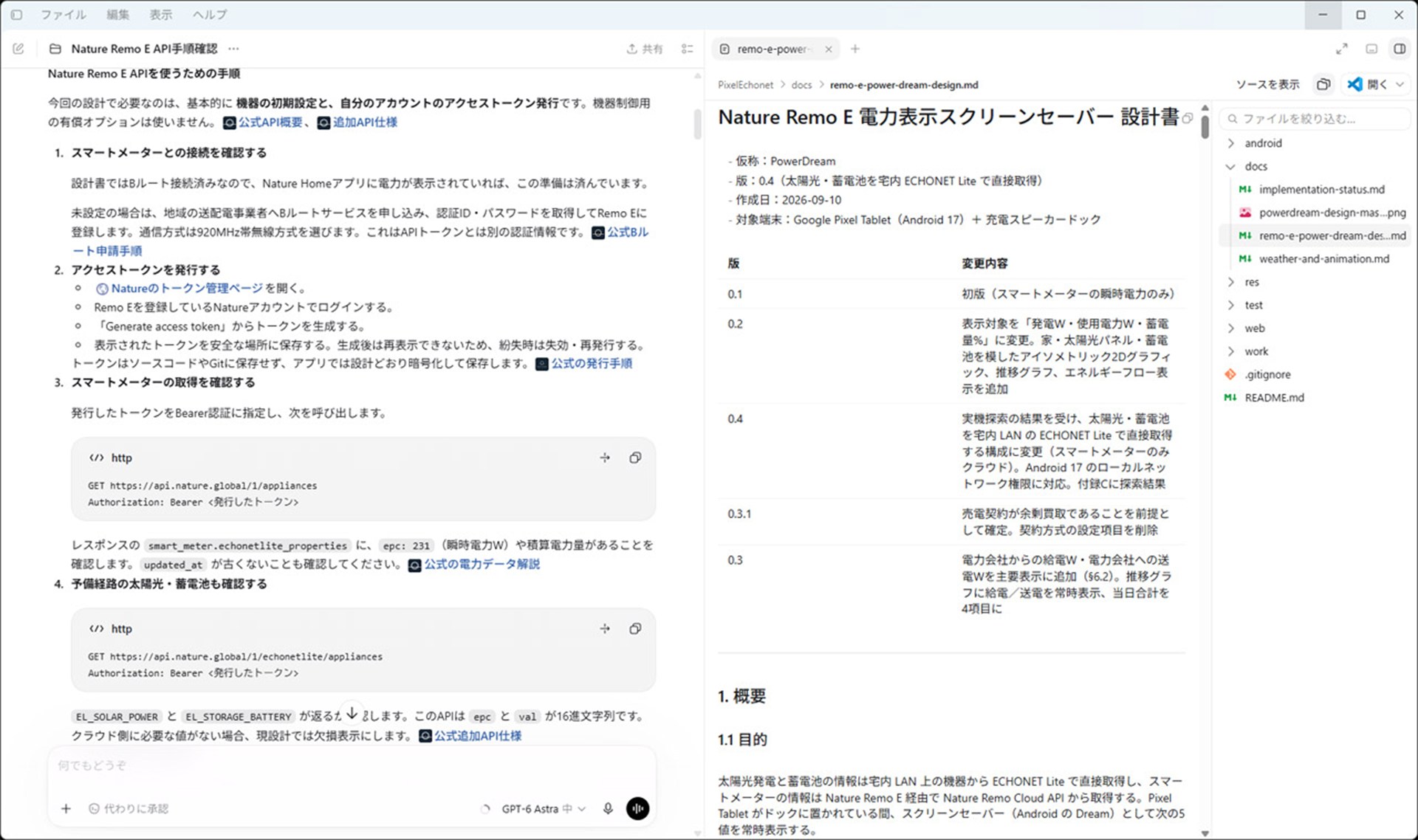The image size is (1418, 840).
Task: Click the document scrollbar up arrow
Action: point(1205,108)
